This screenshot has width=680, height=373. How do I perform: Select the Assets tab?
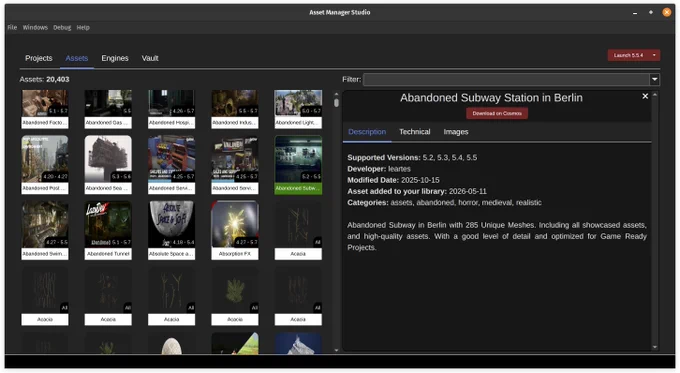pyautogui.click(x=77, y=58)
